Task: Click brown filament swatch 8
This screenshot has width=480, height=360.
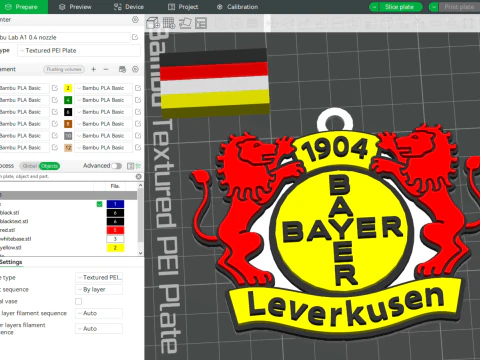Action: click(x=68, y=124)
